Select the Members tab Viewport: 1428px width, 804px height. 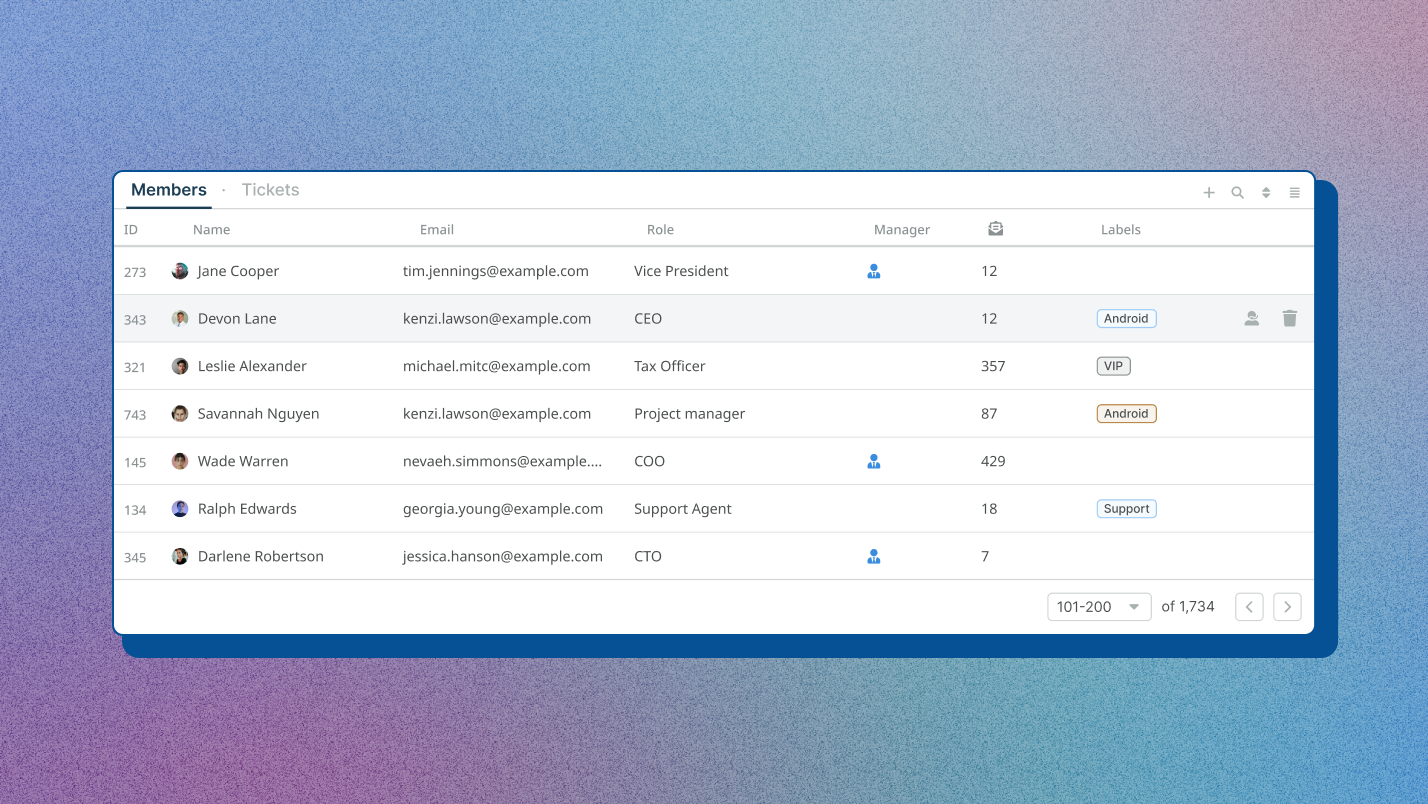pos(168,190)
